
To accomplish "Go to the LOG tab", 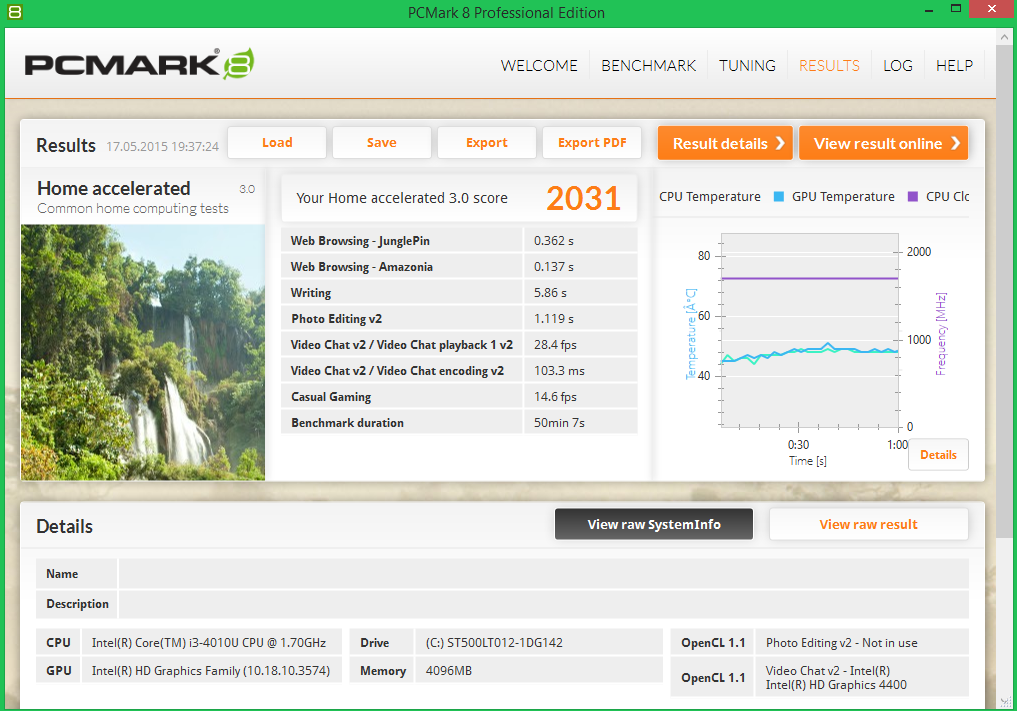I will tap(898, 66).
